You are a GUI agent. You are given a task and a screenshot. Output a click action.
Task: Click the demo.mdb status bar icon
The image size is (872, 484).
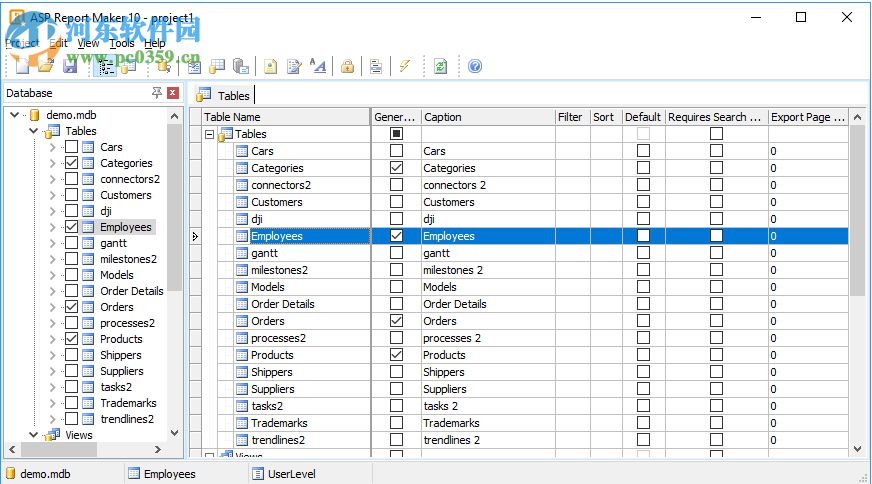click(11, 474)
